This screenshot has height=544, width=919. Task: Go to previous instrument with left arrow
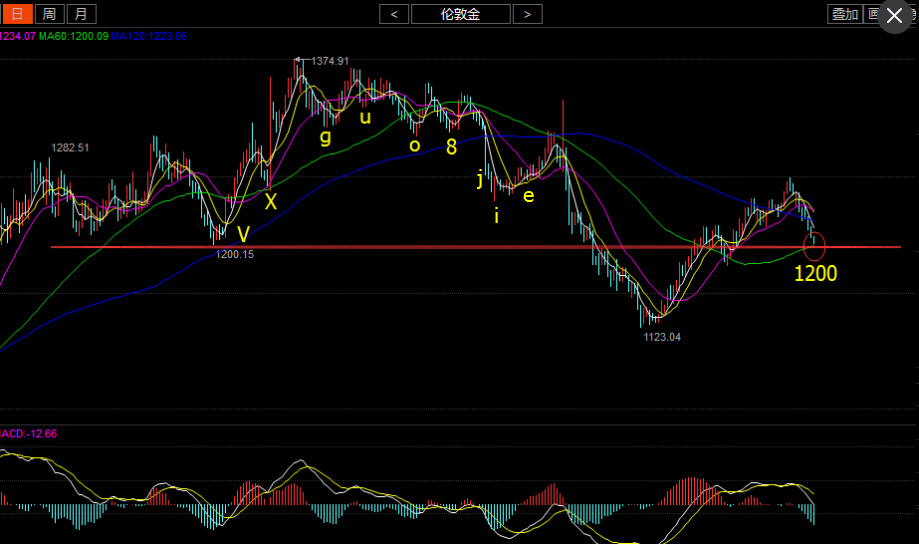pos(394,13)
